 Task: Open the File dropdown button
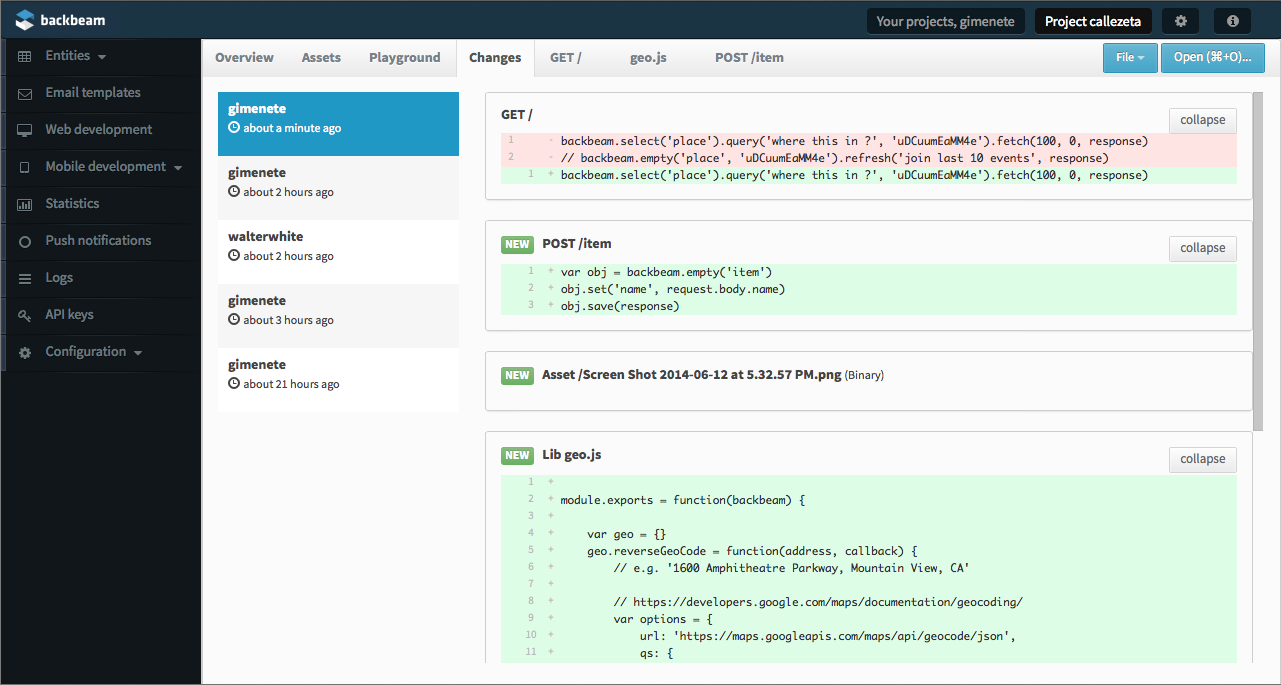pyautogui.click(x=1130, y=57)
